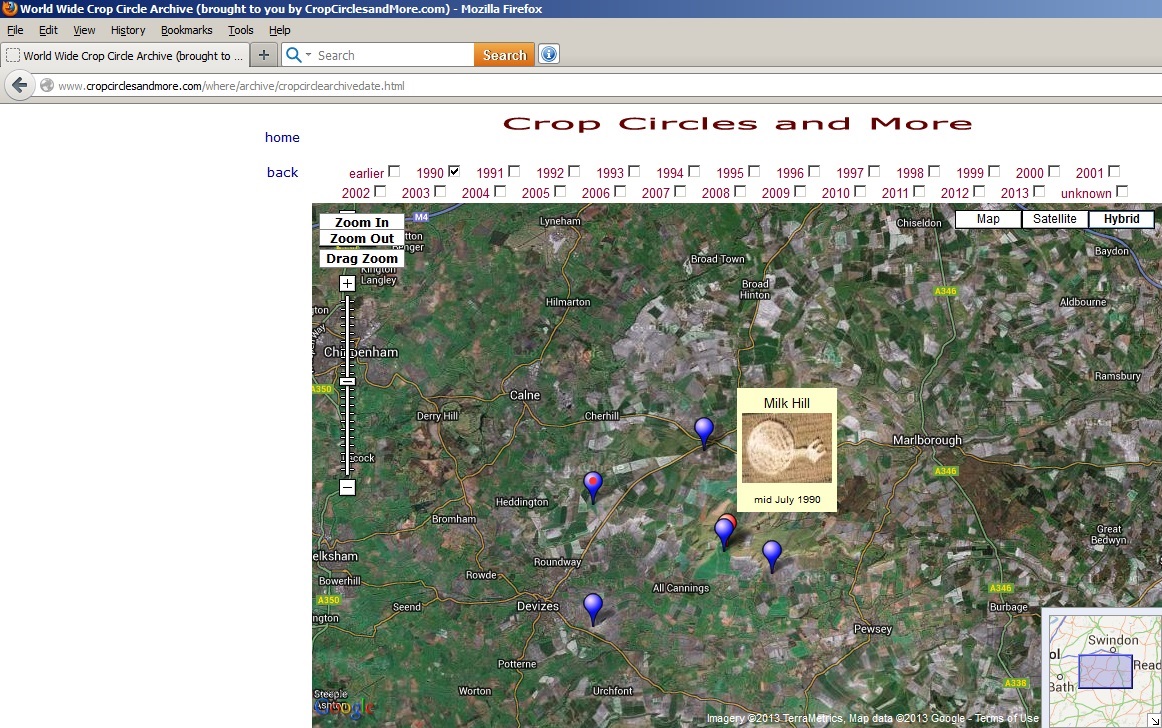
Task: Tick the unknown year checkbox
Action: 1122,191
